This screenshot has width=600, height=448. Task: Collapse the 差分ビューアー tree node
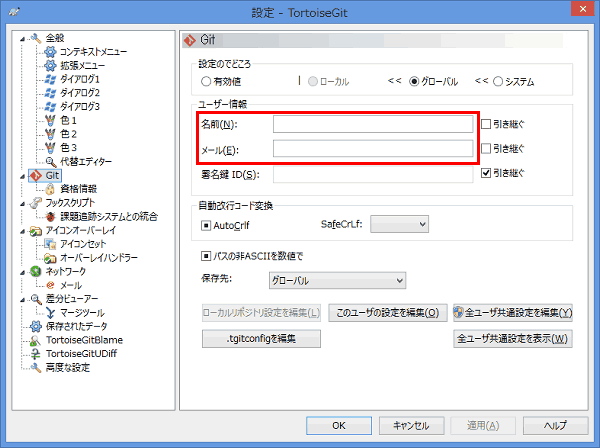click(x=23, y=300)
